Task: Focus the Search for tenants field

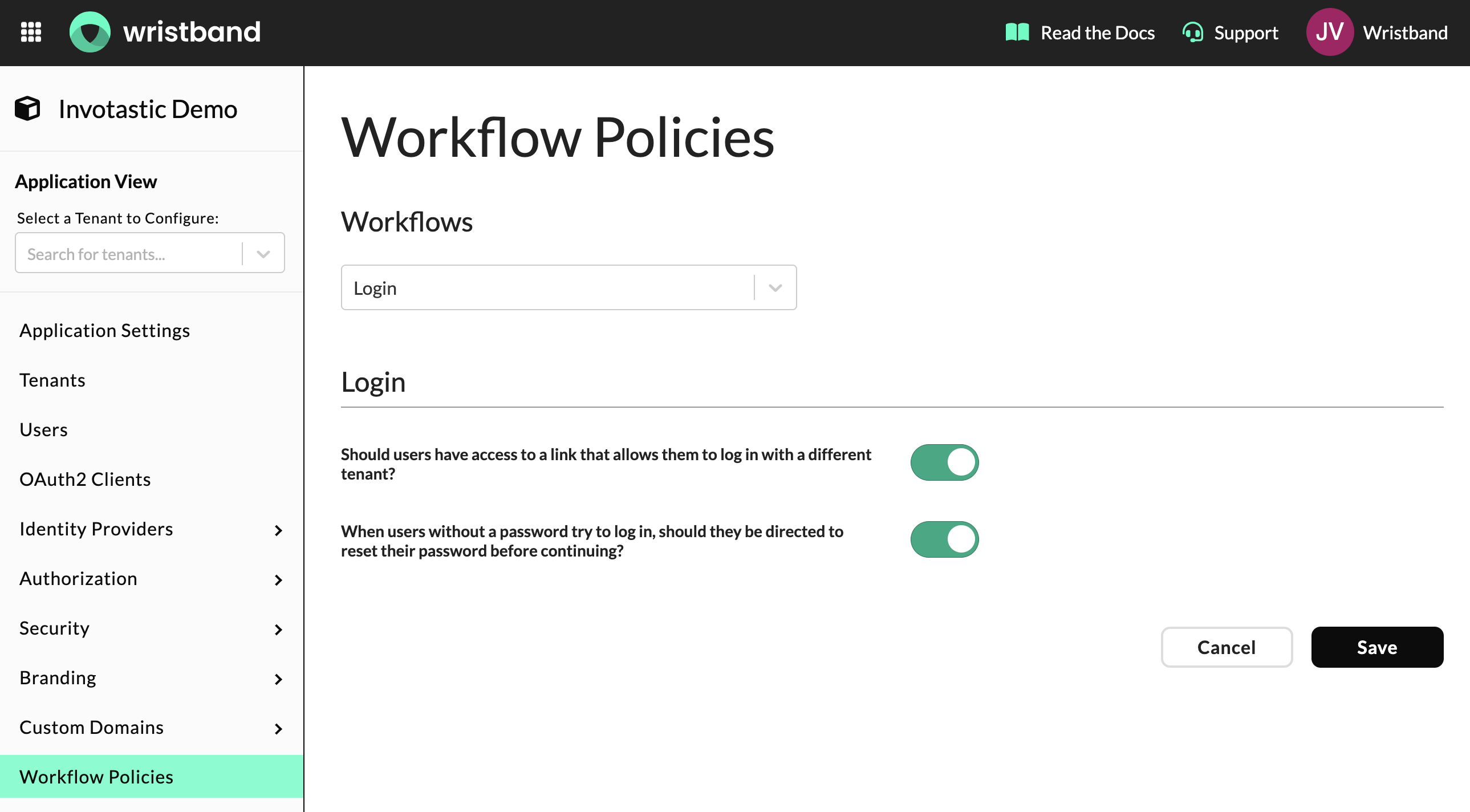Action: (x=128, y=254)
